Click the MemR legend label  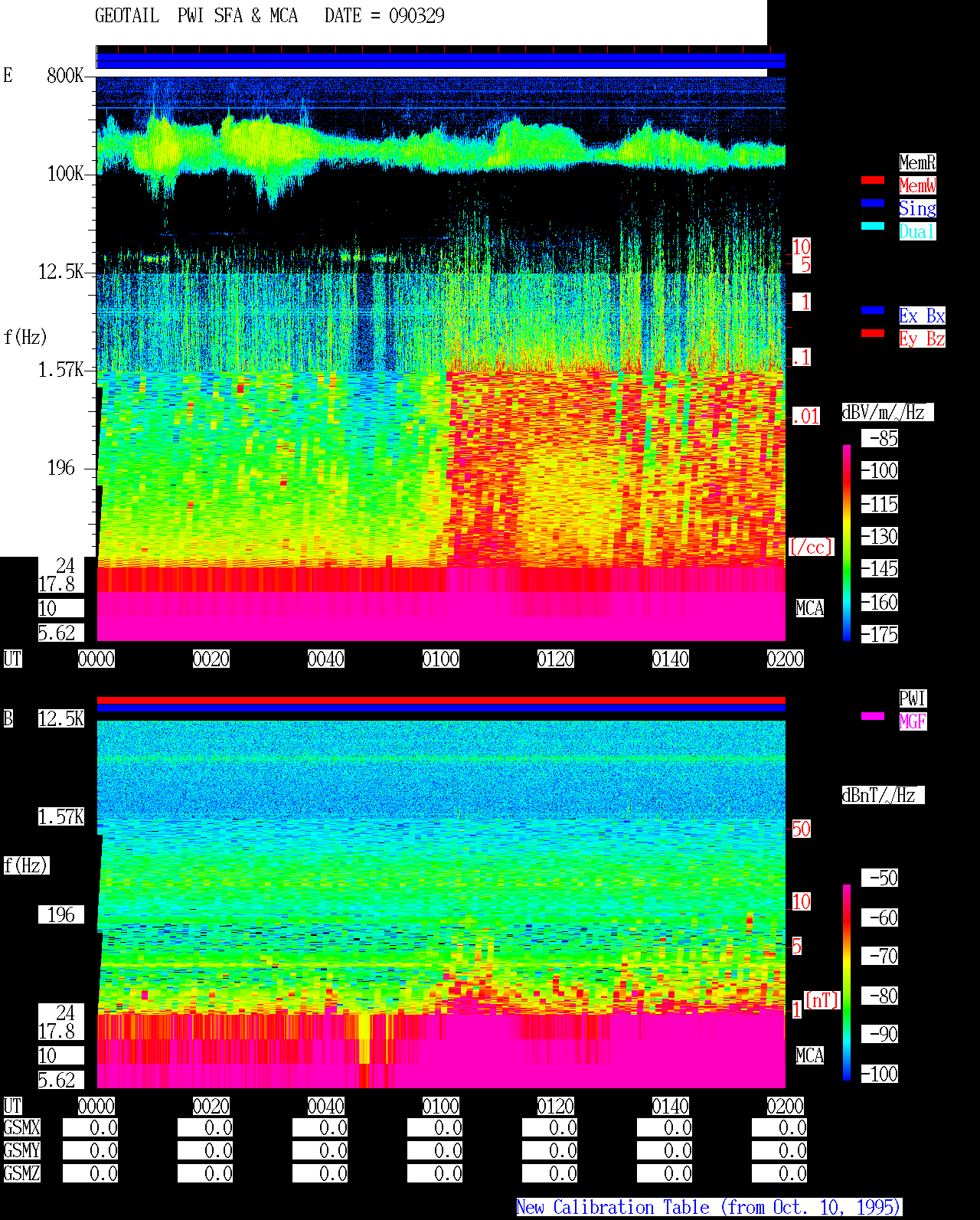click(917, 162)
